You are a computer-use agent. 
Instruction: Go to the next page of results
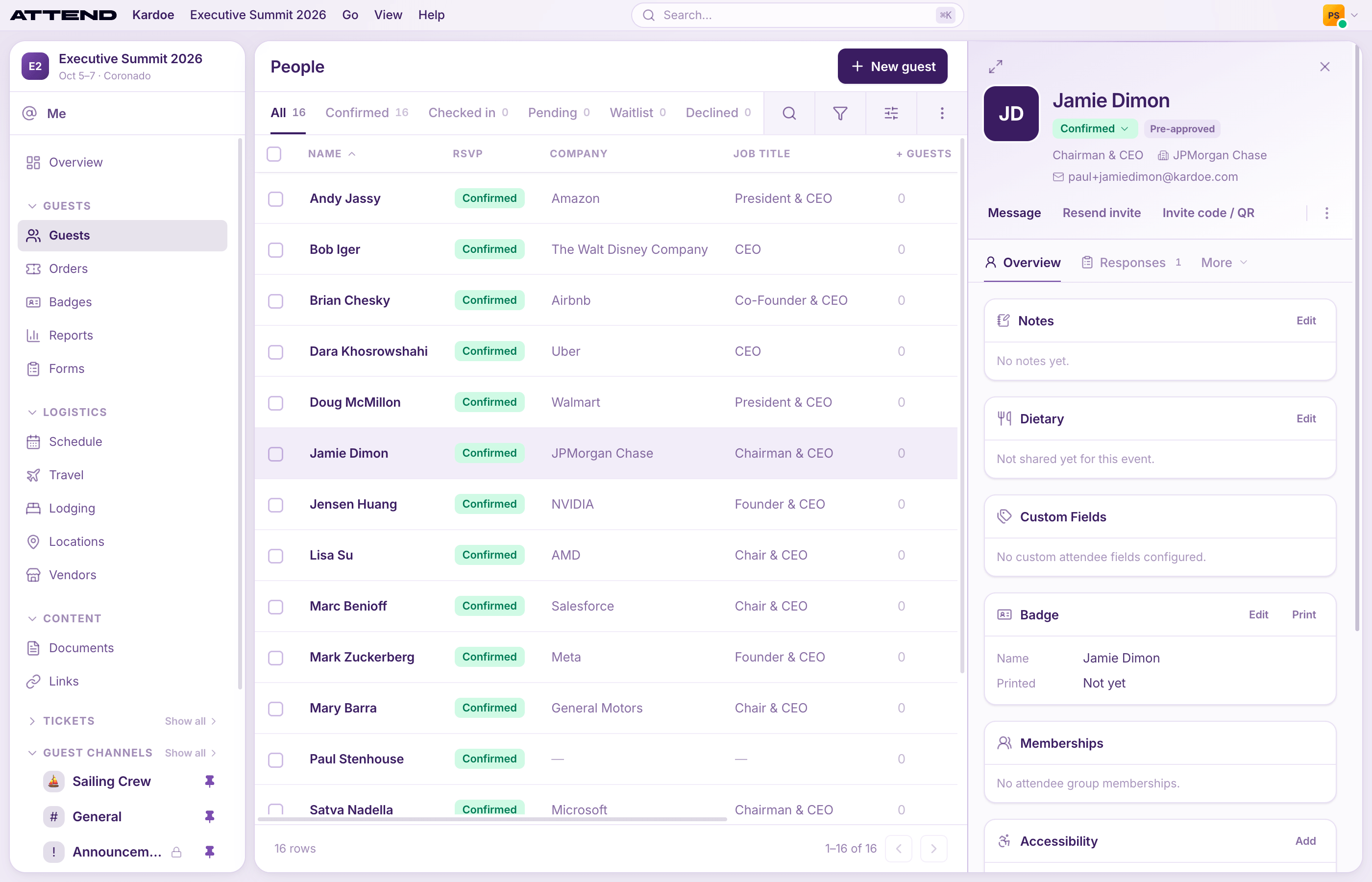pyautogui.click(x=933, y=848)
